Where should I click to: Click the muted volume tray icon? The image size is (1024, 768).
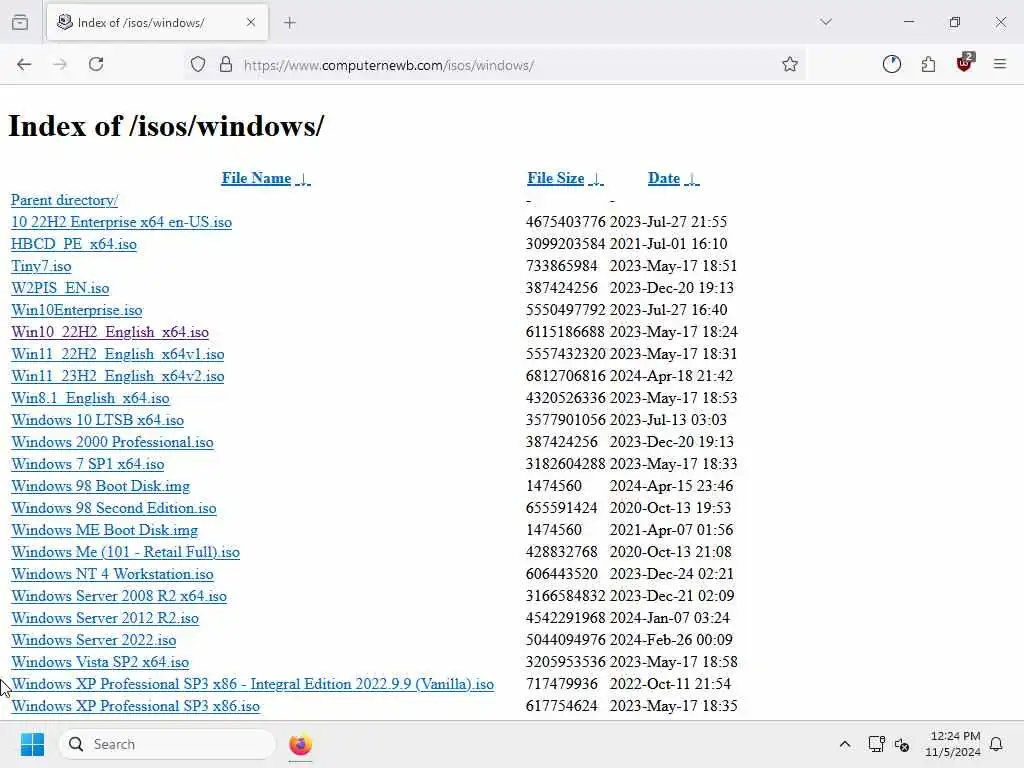coord(902,744)
